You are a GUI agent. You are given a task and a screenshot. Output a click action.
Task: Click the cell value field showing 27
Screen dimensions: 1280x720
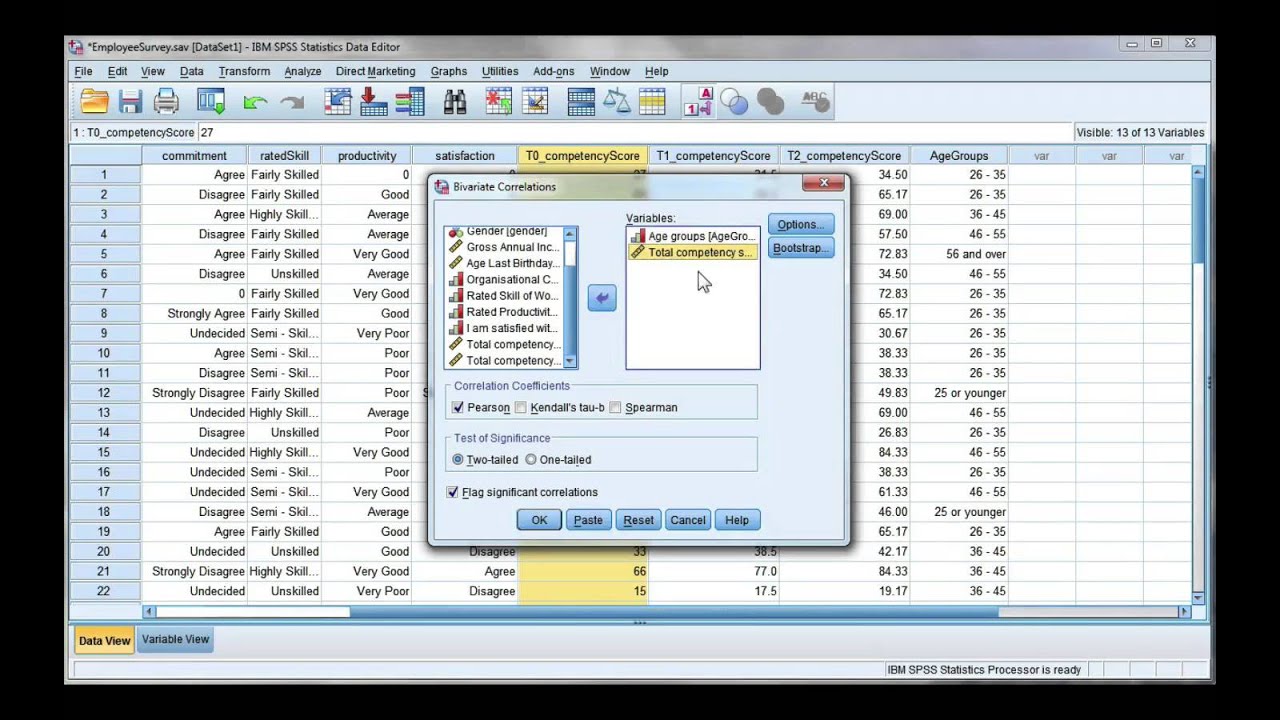tap(635, 132)
